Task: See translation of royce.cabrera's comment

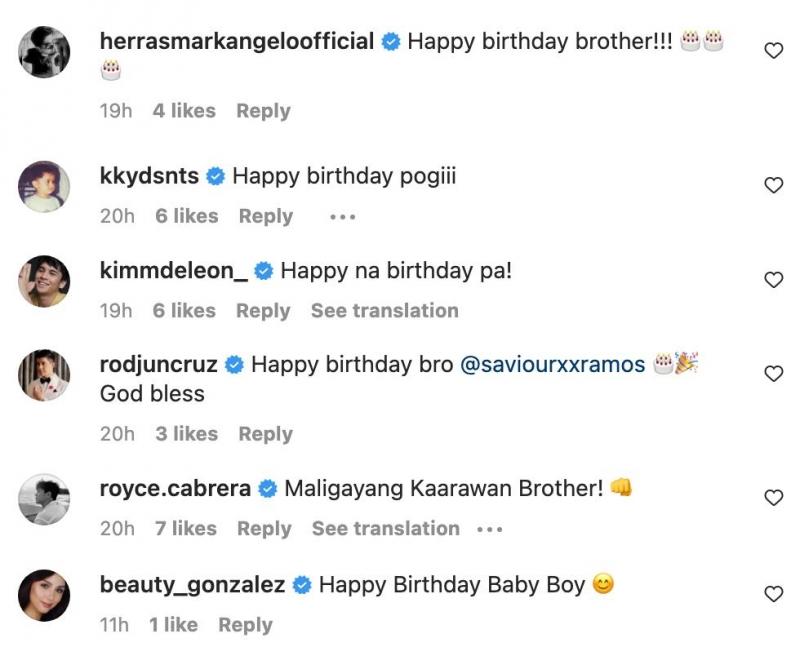Action: (386, 528)
